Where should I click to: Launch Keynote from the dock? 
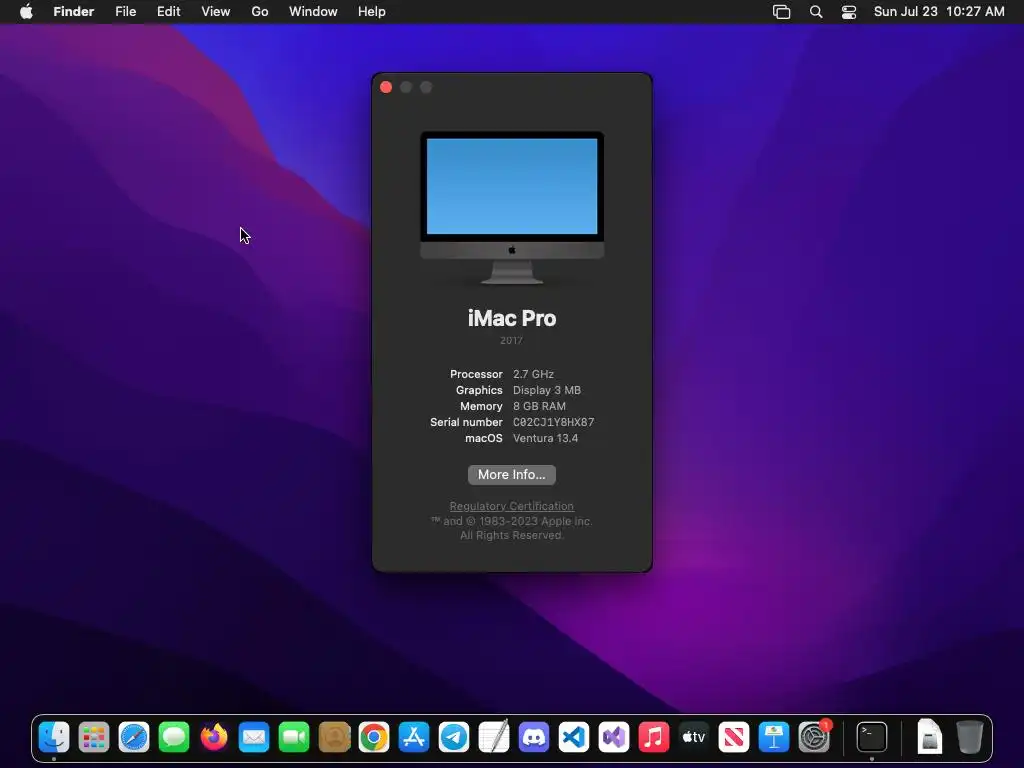point(774,737)
